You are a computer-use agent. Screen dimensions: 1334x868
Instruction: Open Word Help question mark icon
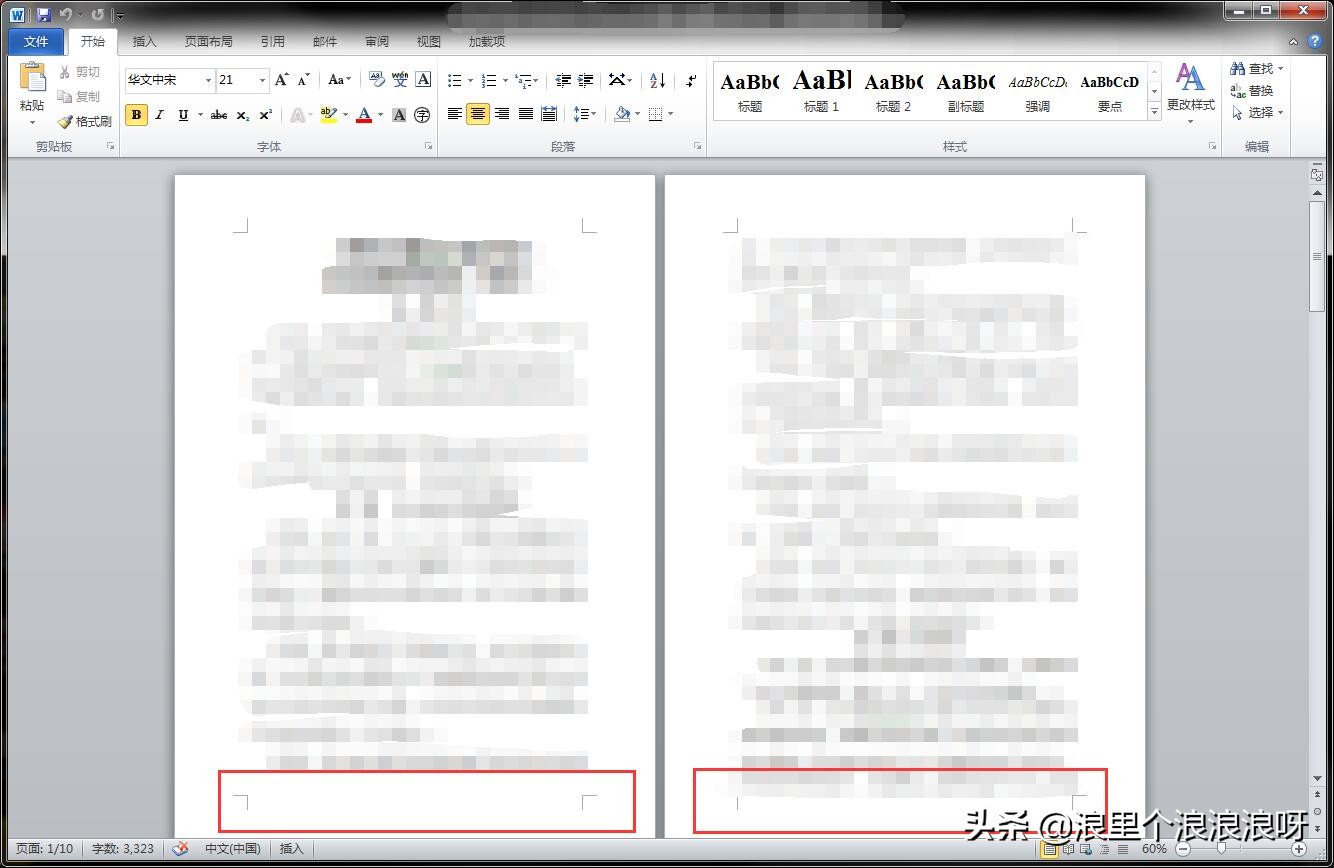click(x=1314, y=42)
